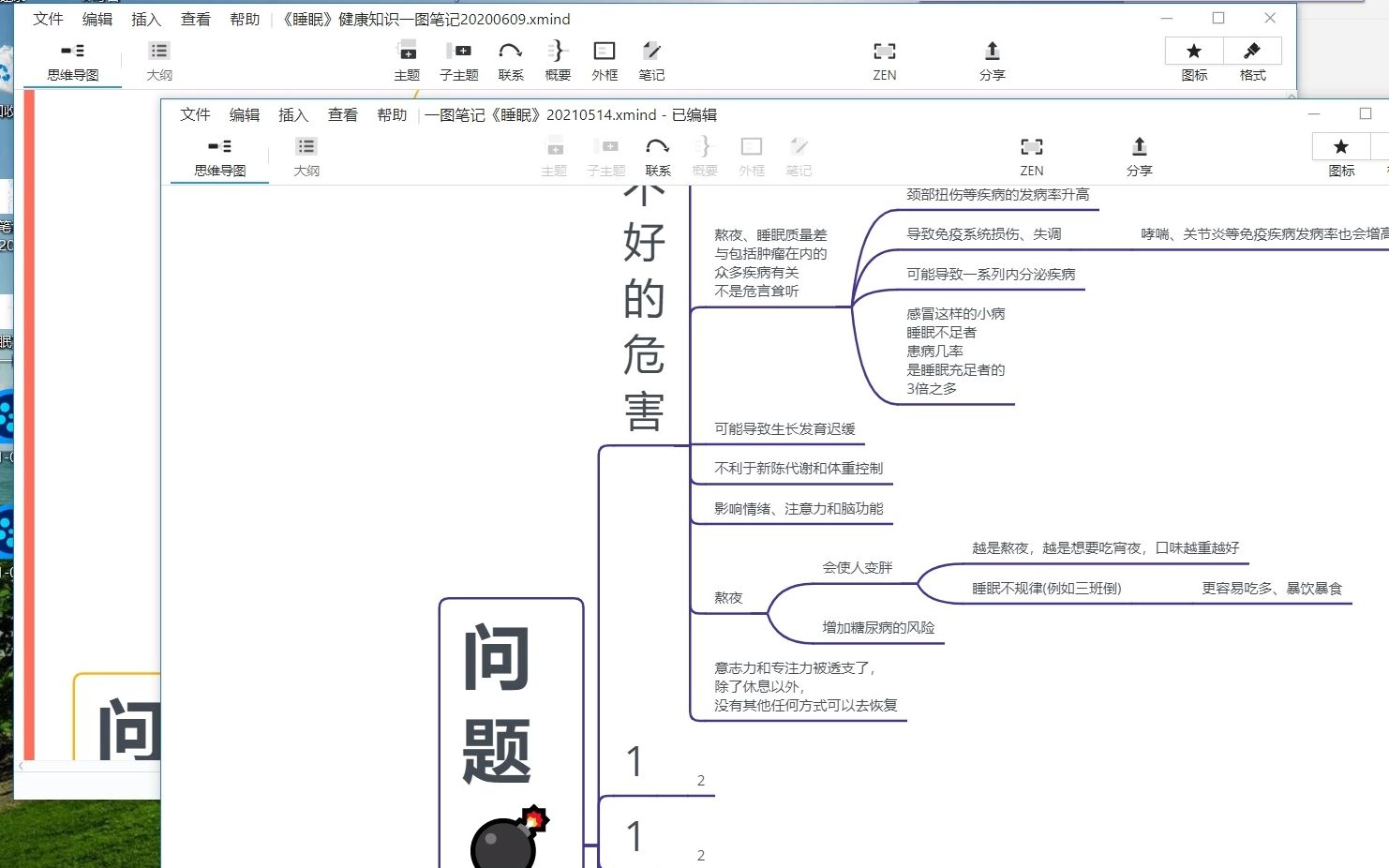1389x868 pixels.
Task: Select topic 不利于新陈代谢和体重控制
Action: pyautogui.click(x=799, y=468)
